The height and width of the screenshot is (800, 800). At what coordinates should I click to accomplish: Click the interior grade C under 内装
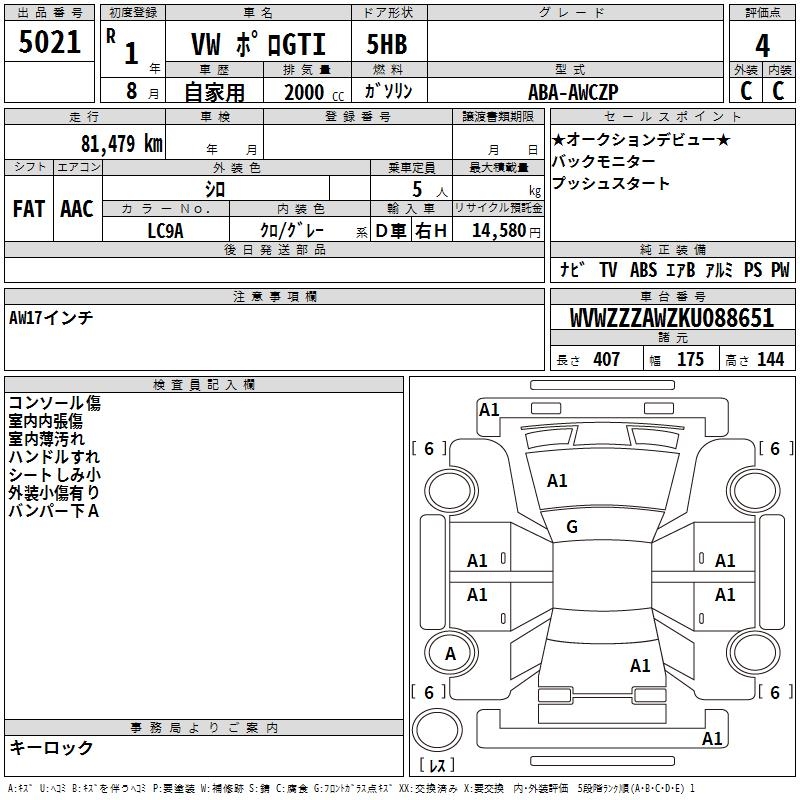[x=778, y=91]
